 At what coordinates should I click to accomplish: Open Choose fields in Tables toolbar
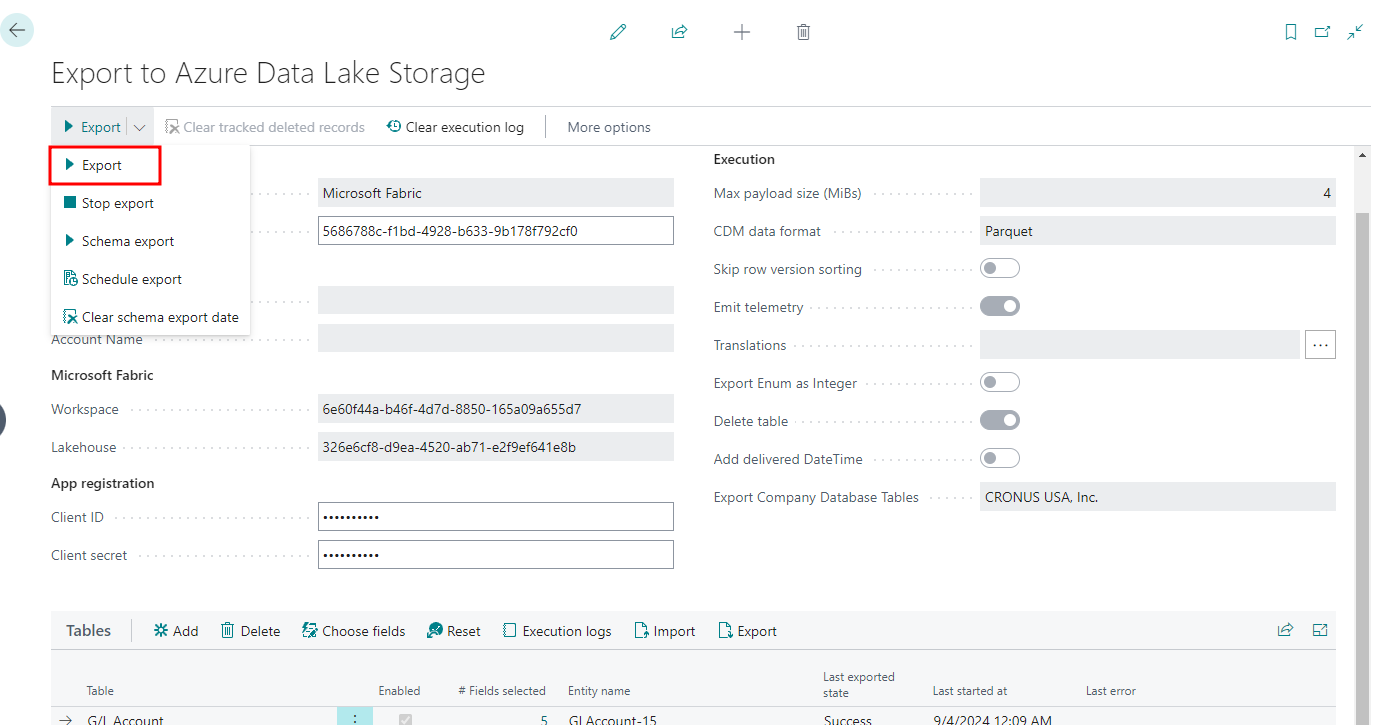(354, 631)
